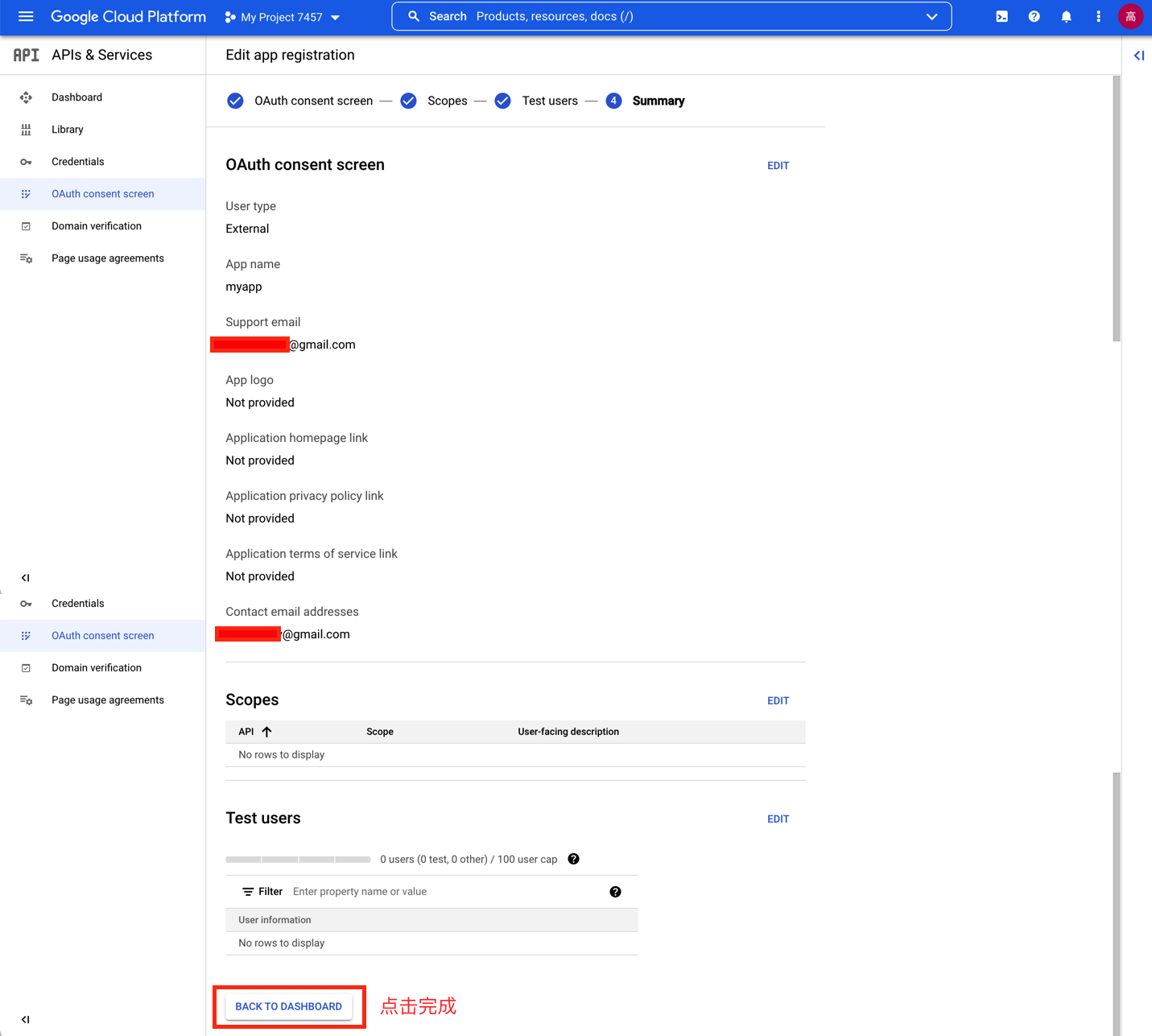
Task: Collapse the right info panel arrow
Action: coord(1138,56)
